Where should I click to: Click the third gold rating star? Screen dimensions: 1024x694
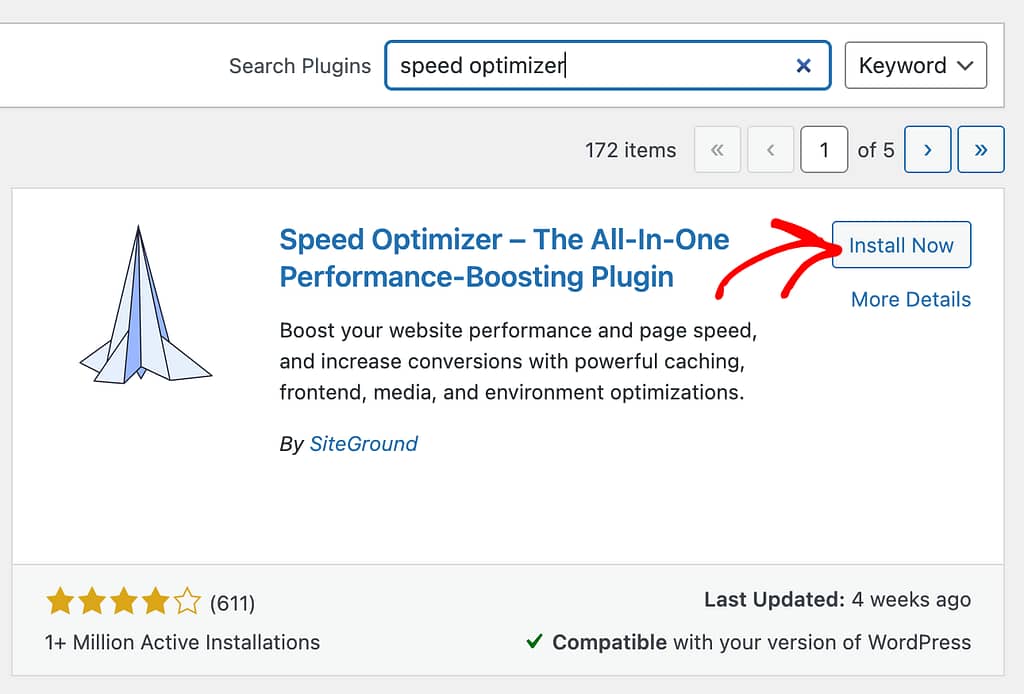pos(123,601)
